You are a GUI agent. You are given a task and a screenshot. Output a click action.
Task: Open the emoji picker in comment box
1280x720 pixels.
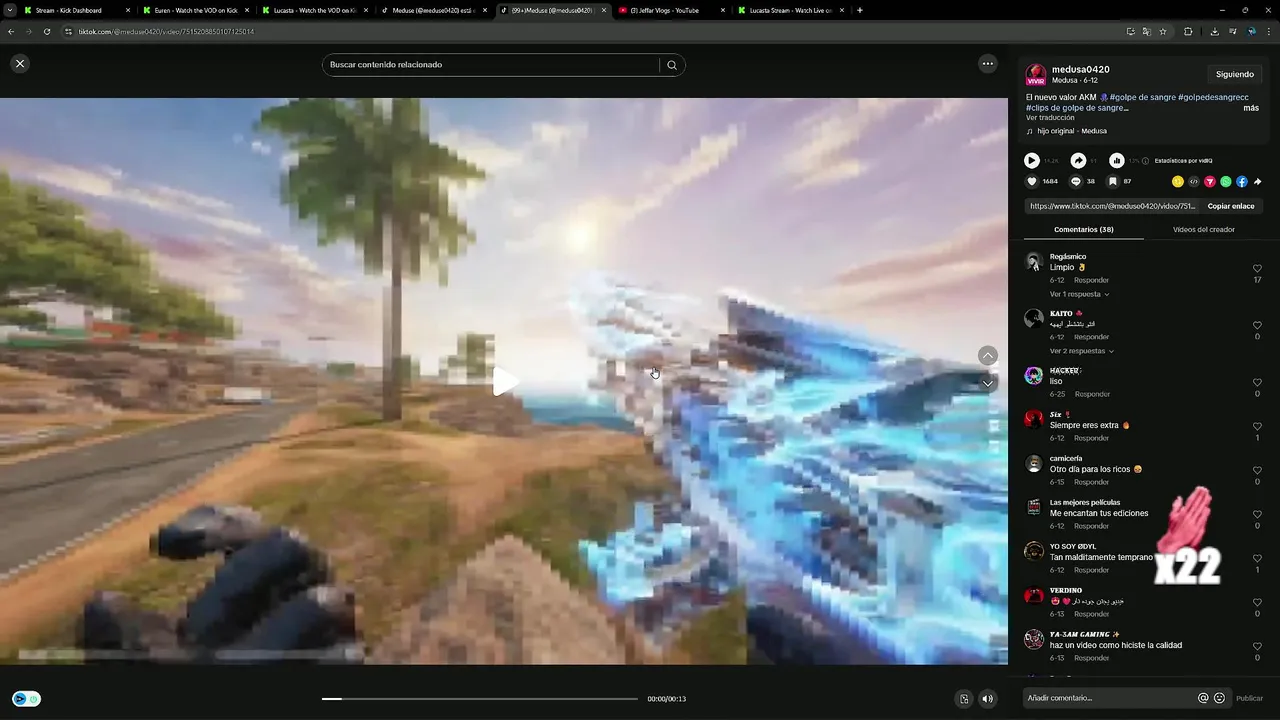[x=1219, y=698]
